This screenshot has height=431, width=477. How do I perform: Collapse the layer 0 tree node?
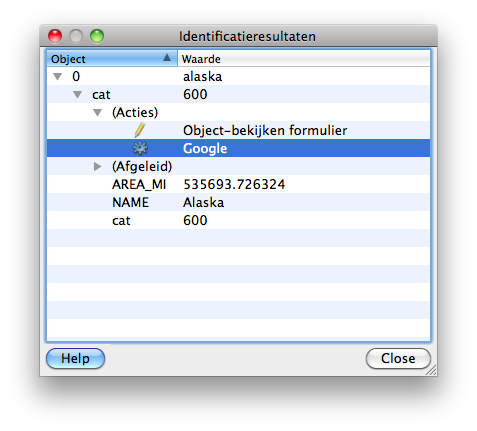(58, 77)
